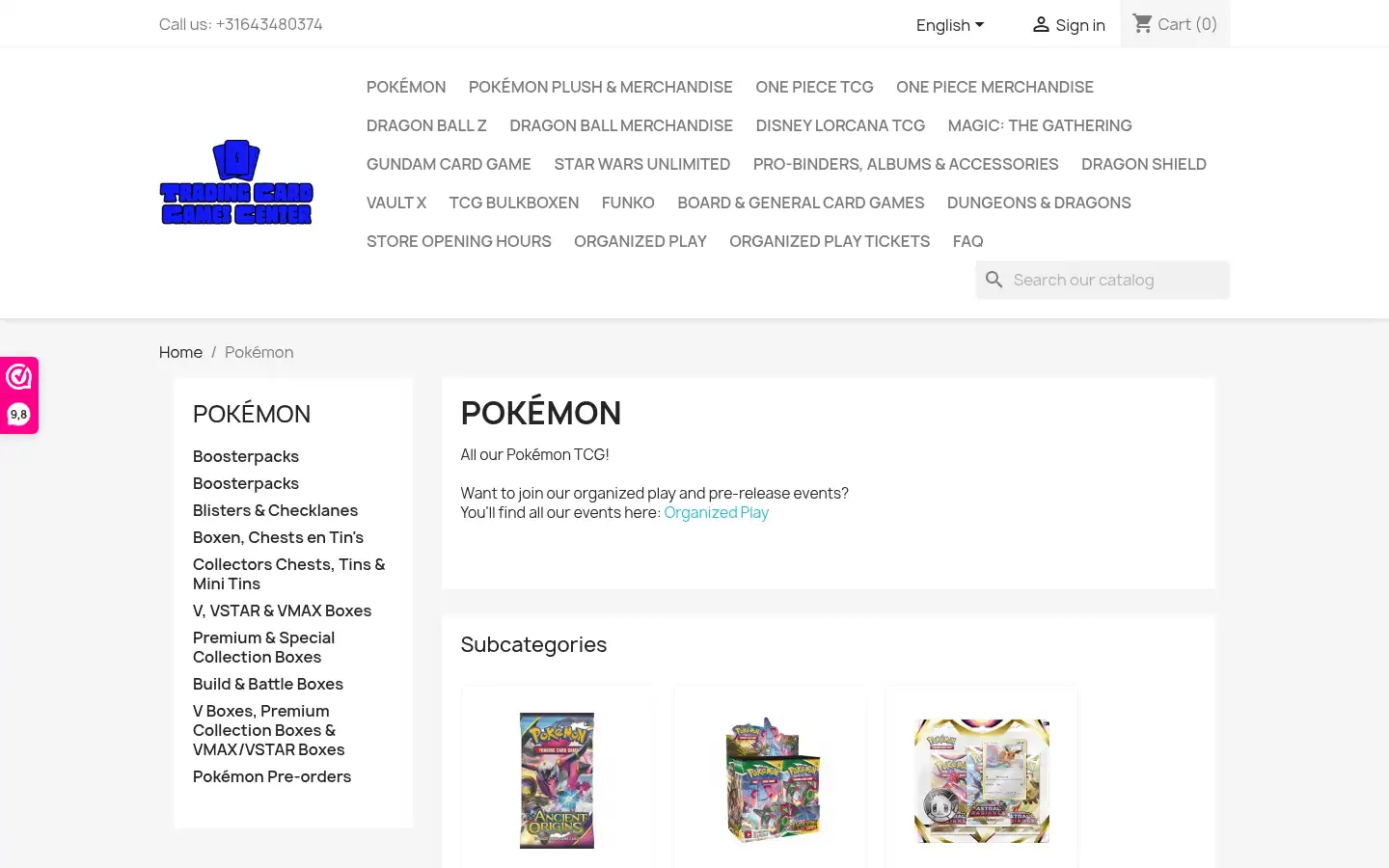Open the Ancient Origins booster pack thumbnail
Viewport: 1389px width, 868px height.
point(558,780)
